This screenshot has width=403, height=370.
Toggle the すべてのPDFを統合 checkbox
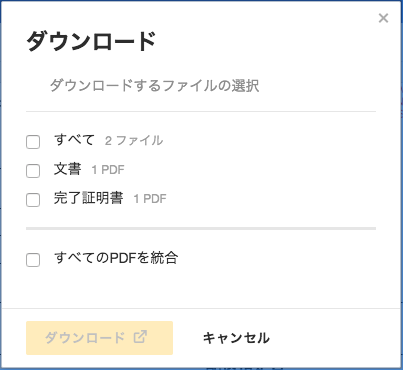click(x=33, y=260)
